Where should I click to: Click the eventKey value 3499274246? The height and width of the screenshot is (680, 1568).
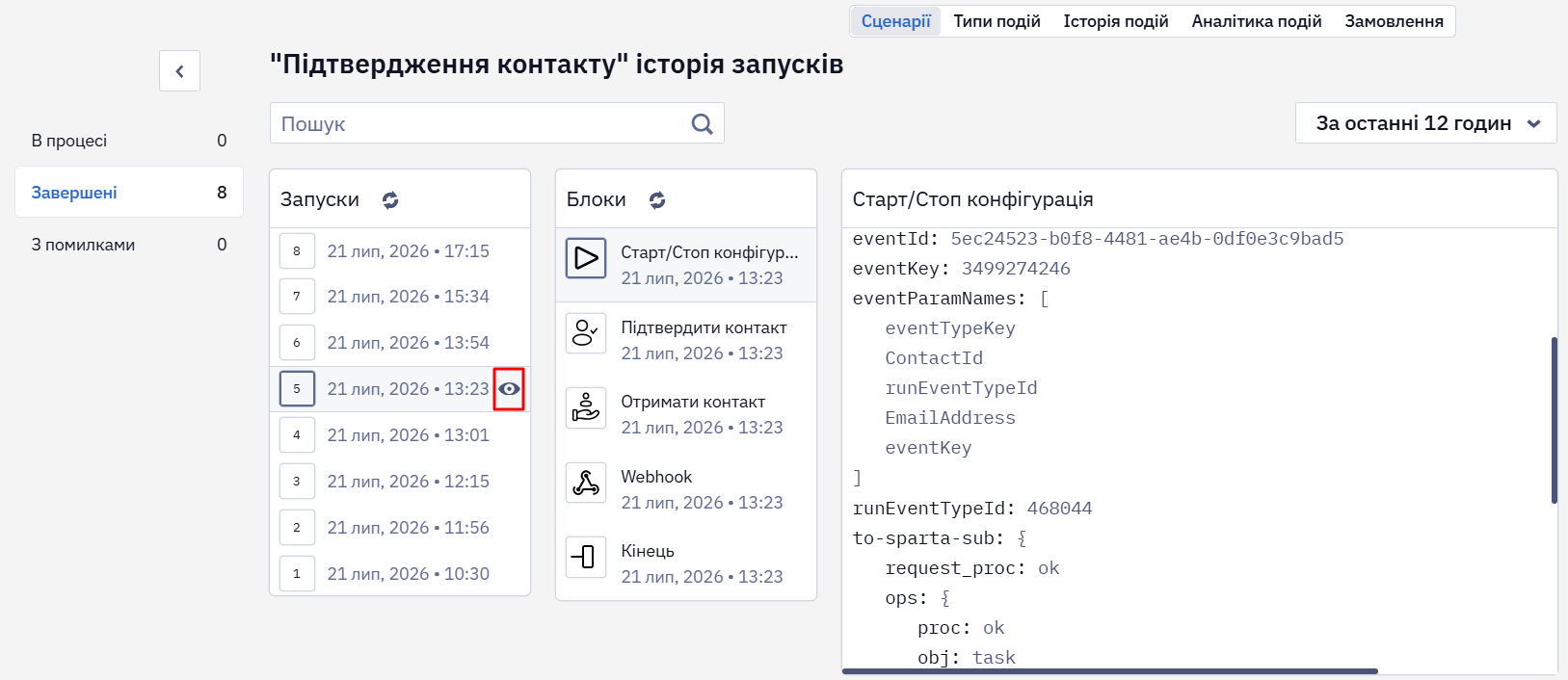1016,269
